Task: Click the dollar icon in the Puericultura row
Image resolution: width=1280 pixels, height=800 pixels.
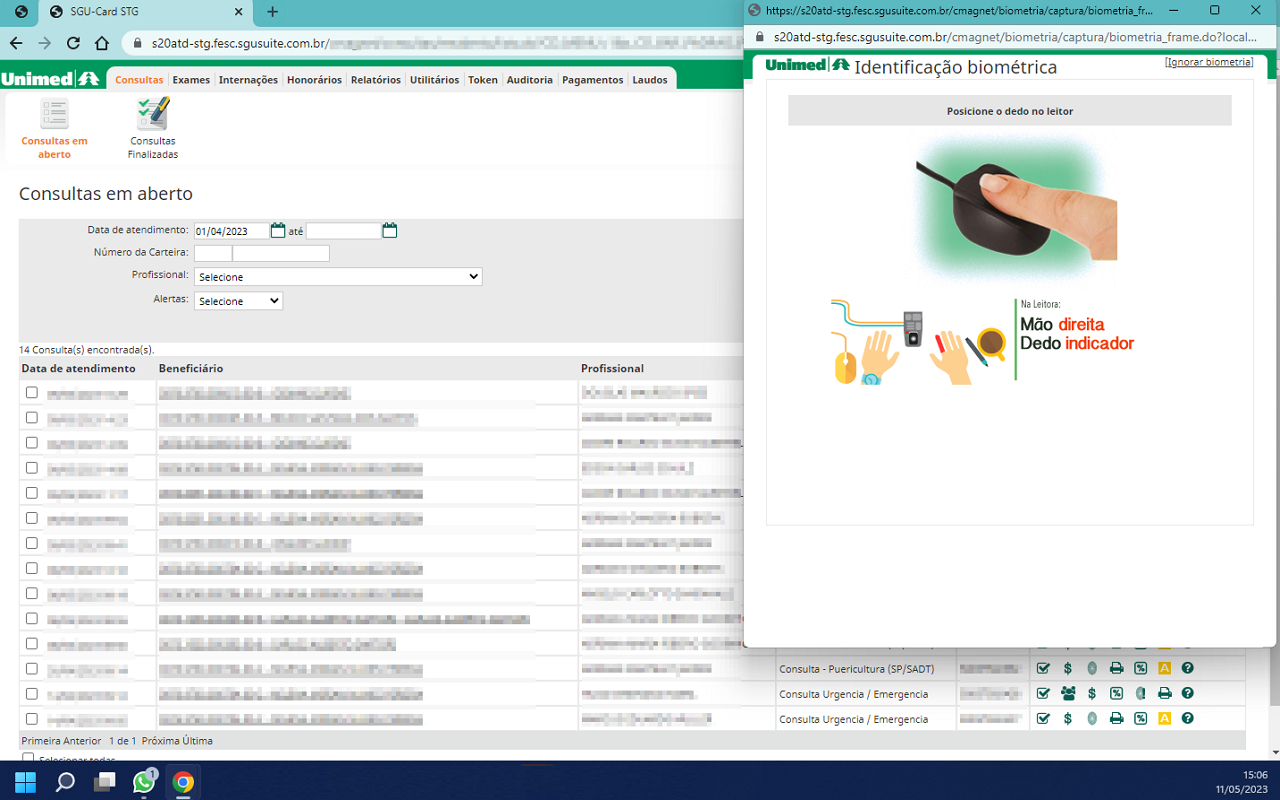Action: point(1068,669)
